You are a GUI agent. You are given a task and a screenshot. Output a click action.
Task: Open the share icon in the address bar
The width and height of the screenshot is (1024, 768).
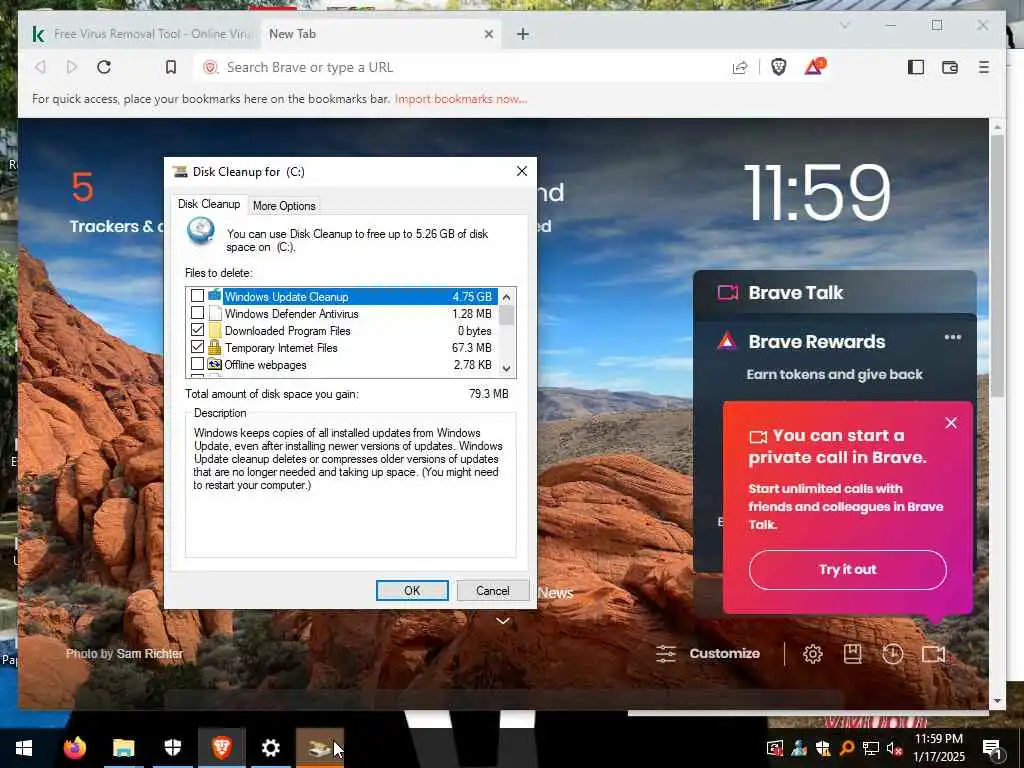[739, 67]
